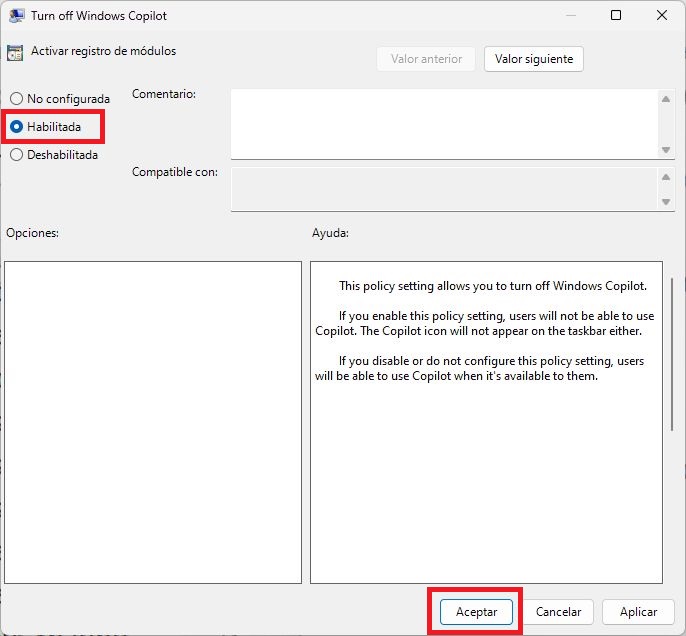Image resolution: width=686 pixels, height=636 pixels.
Task: Click the 'Comentario:' label
Action: tap(164, 94)
